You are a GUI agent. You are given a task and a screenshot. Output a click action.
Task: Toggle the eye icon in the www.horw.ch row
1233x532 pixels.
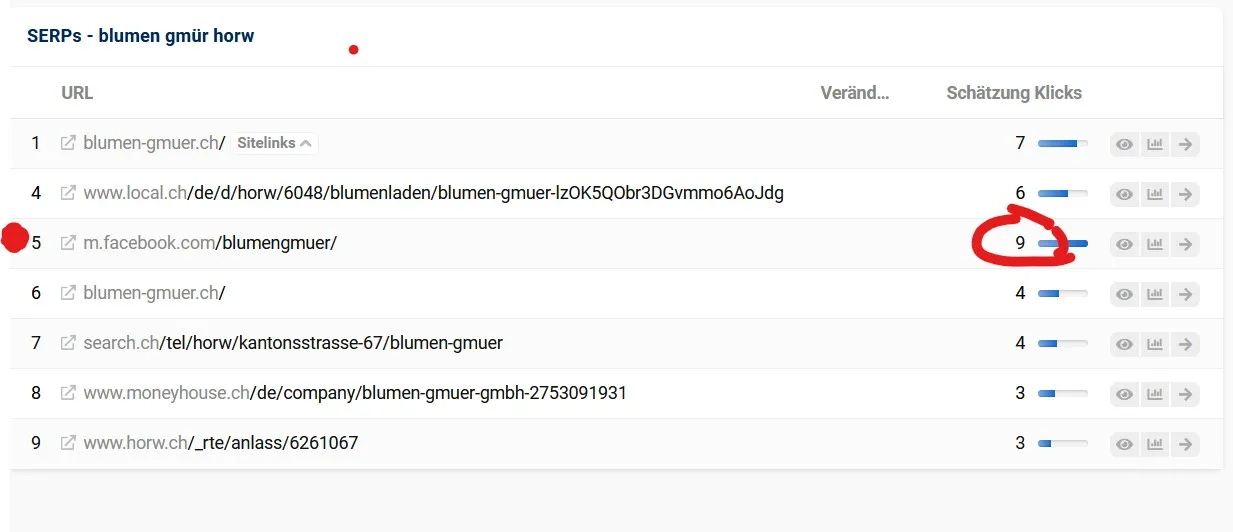(1125, 444)
